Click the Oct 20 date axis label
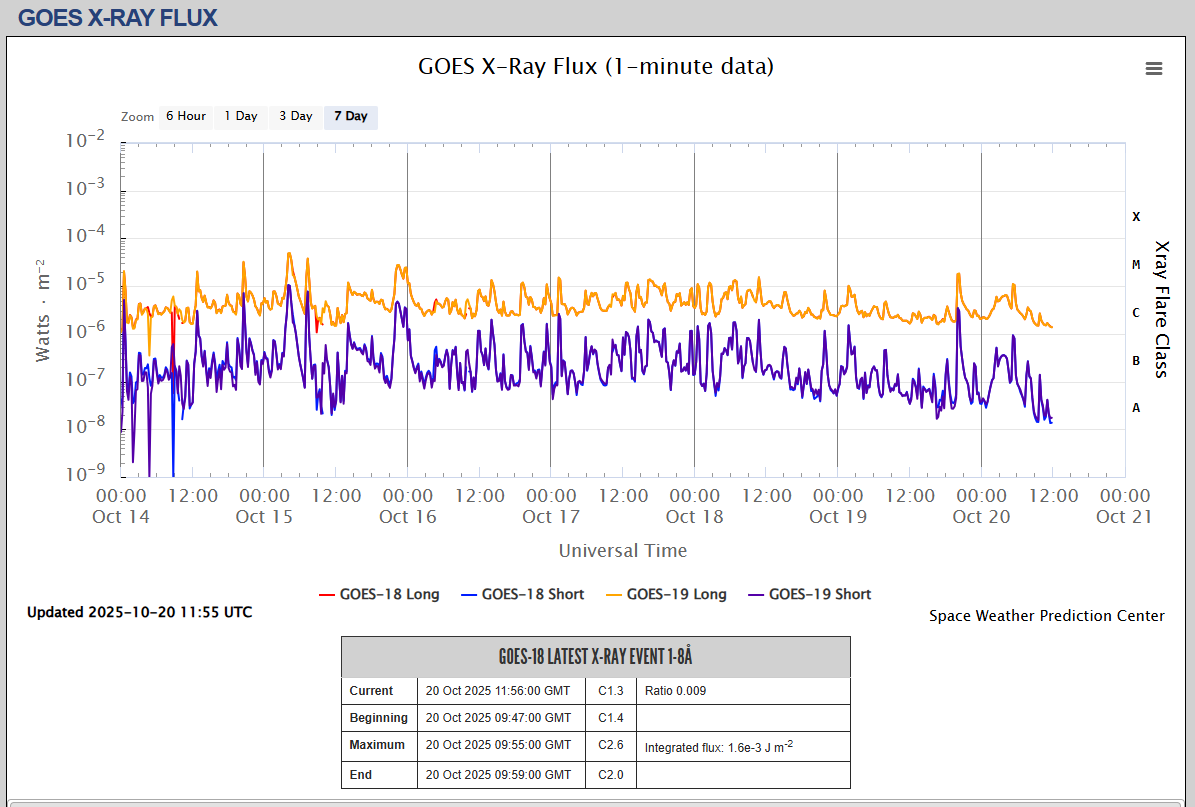Screen dimensions: 1195x807 click(981, 516)
